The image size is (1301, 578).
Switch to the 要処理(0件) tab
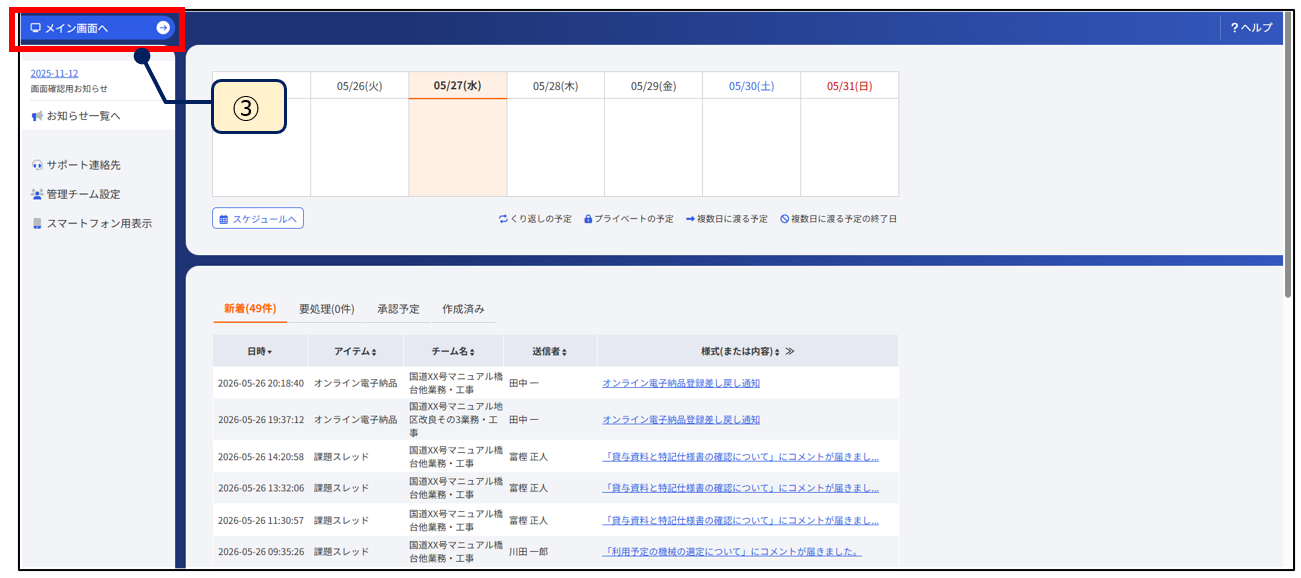[327, 309]
